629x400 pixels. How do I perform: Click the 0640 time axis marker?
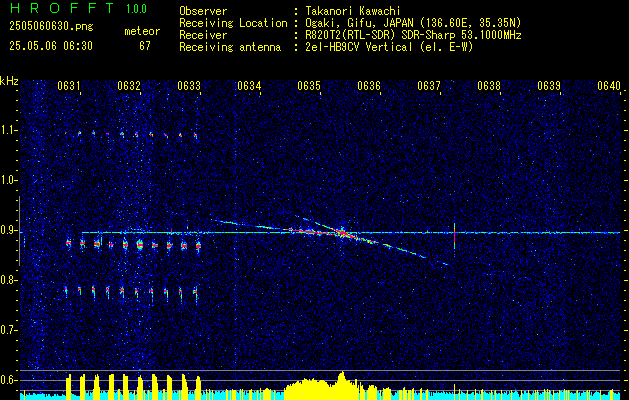(609, 85)
